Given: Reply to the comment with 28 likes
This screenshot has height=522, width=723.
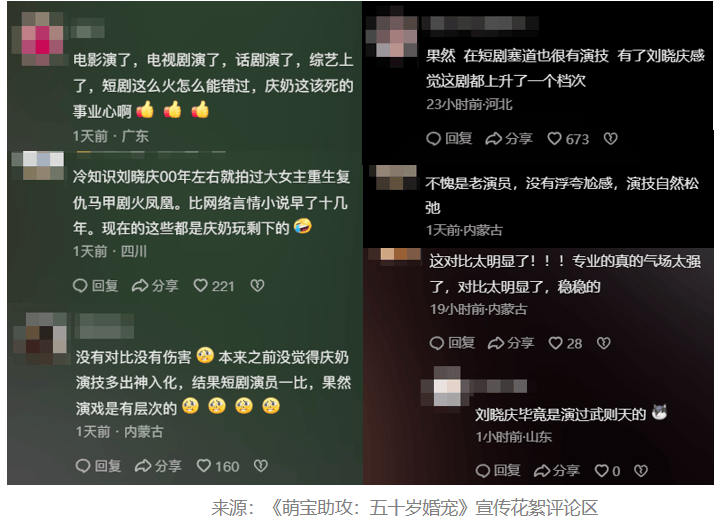Looking at the screenshot, I should coord(452,343).
